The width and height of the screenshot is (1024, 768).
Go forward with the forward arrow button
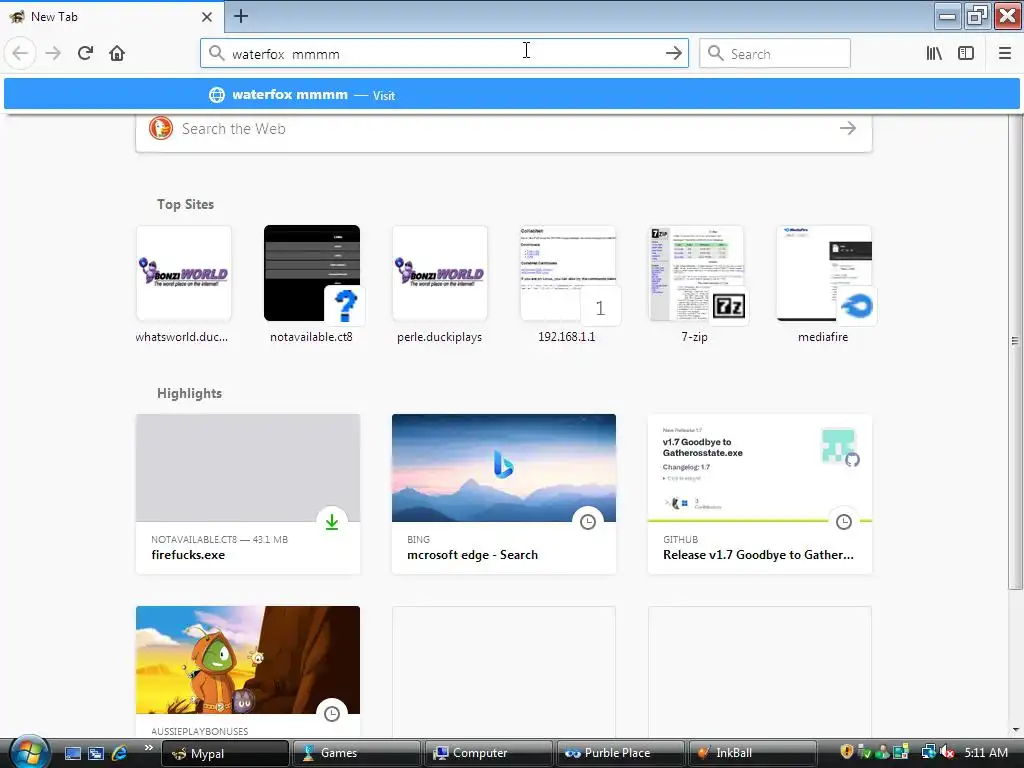click(53, 53)
